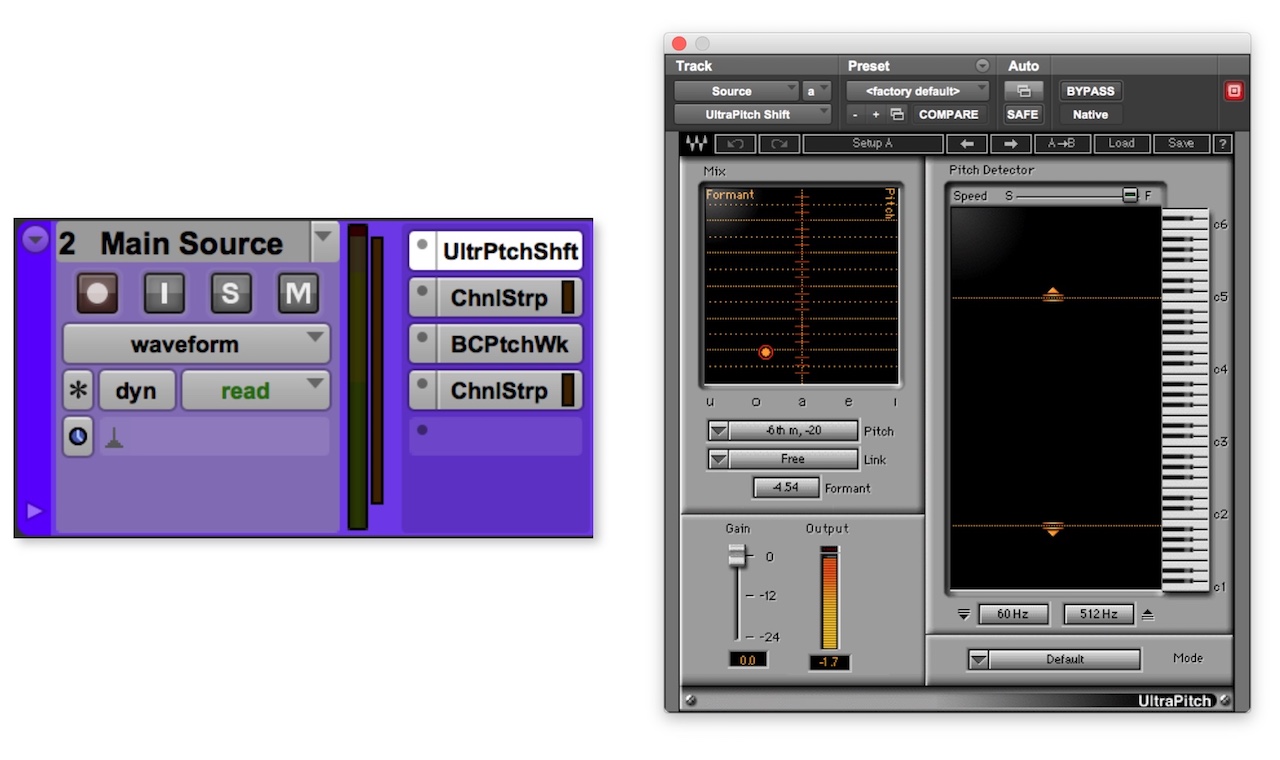Click the Gain value 0.0 field
This screenshot has height=760, width=1280.
pyautogui.click(x=747, y=660)
